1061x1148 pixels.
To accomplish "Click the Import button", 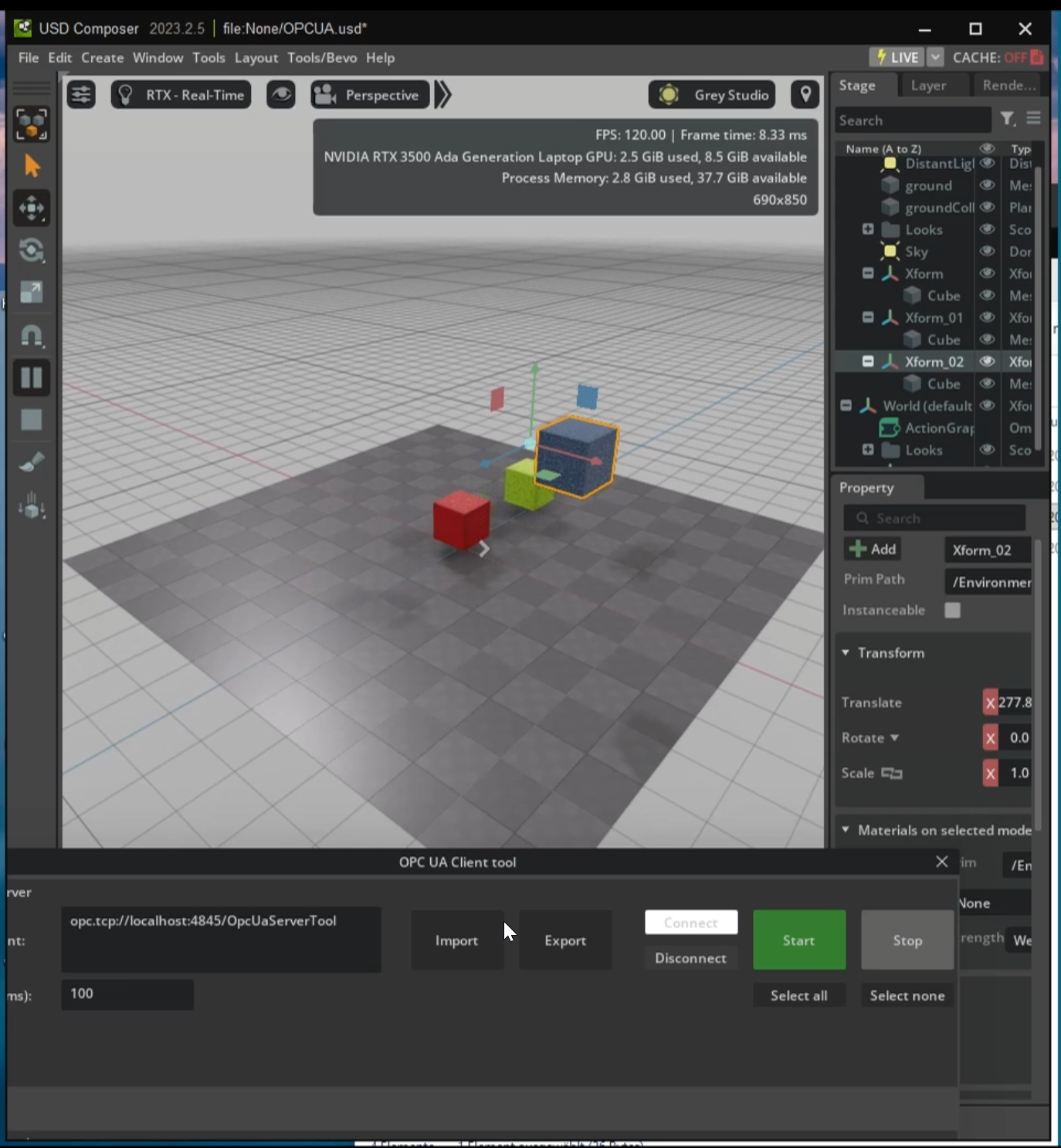I will (x=457, y=940).
